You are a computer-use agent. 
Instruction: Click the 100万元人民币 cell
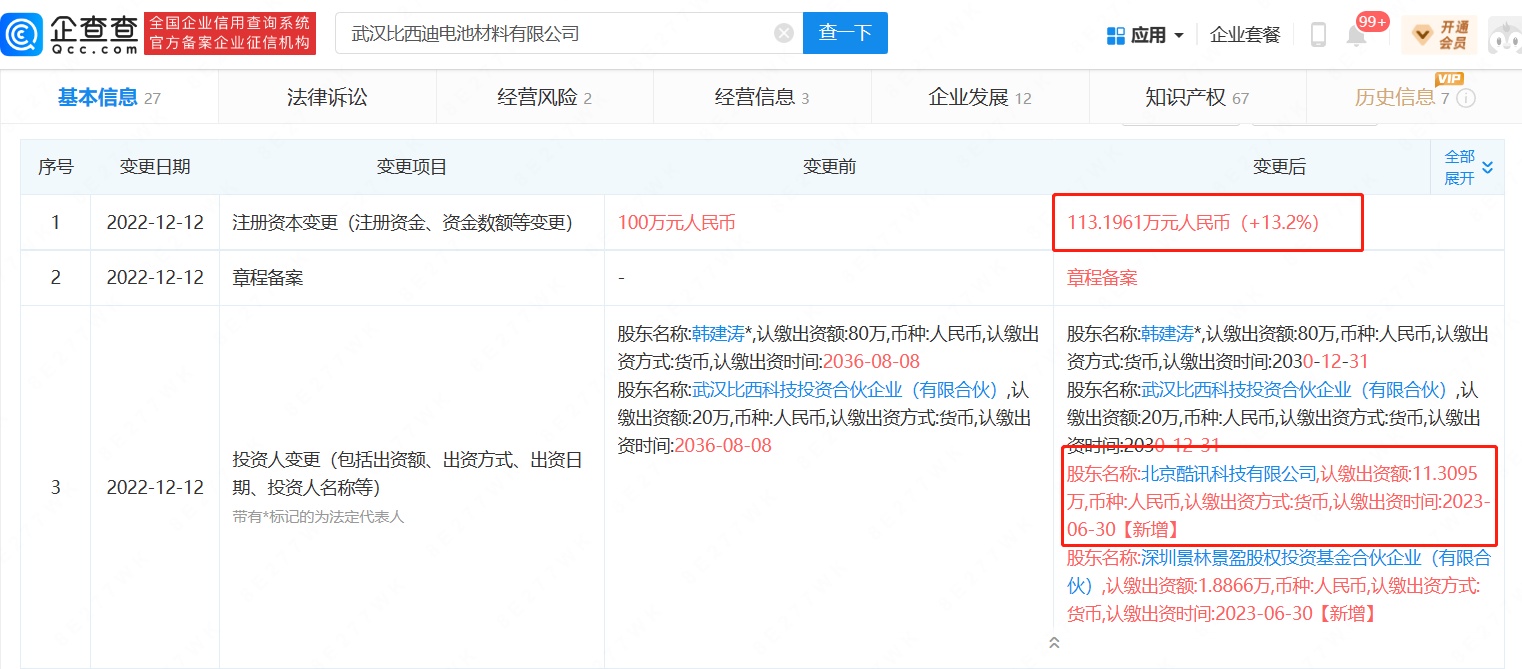pos(677,223)
